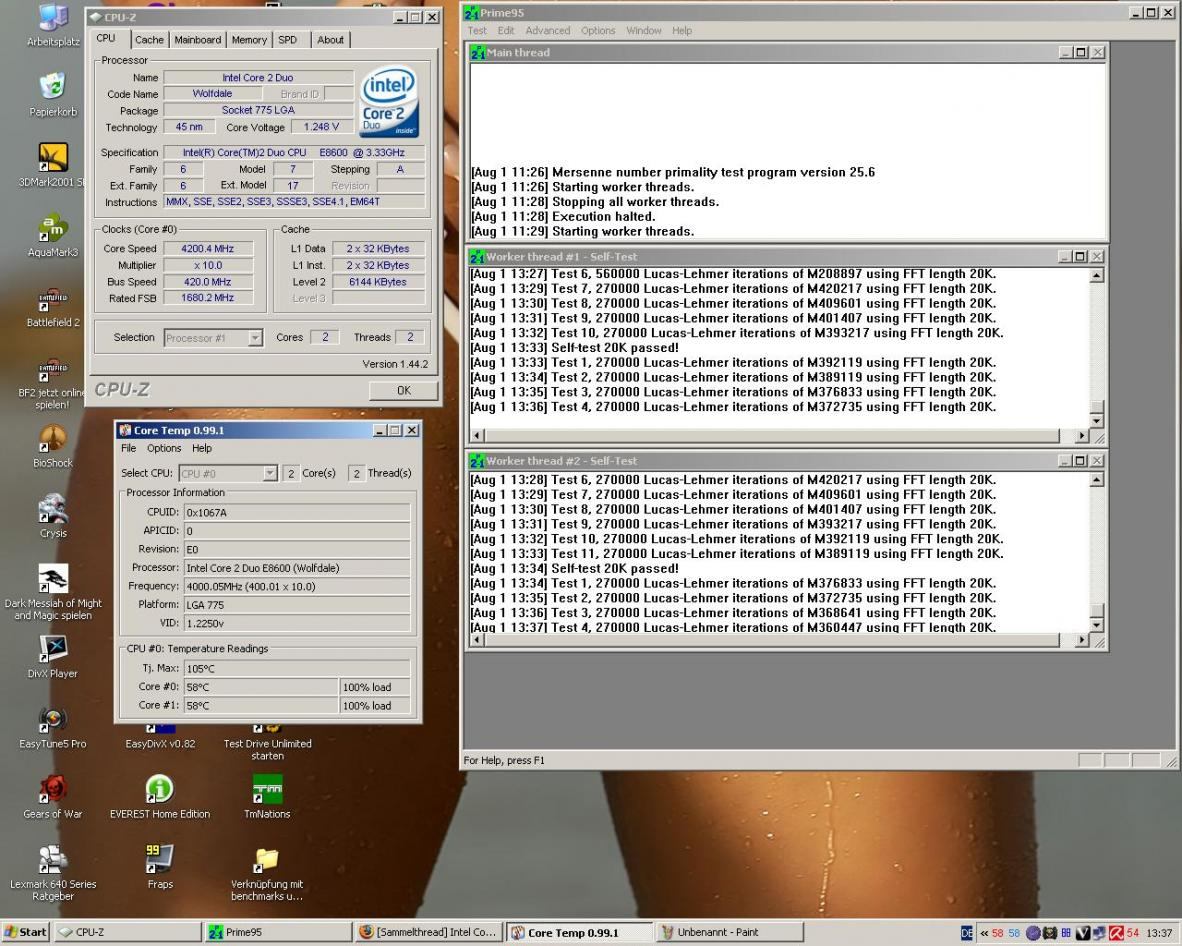1182x946 pixels.
Task: Click the Main thread window icon in Prime95
Action: 478,53
